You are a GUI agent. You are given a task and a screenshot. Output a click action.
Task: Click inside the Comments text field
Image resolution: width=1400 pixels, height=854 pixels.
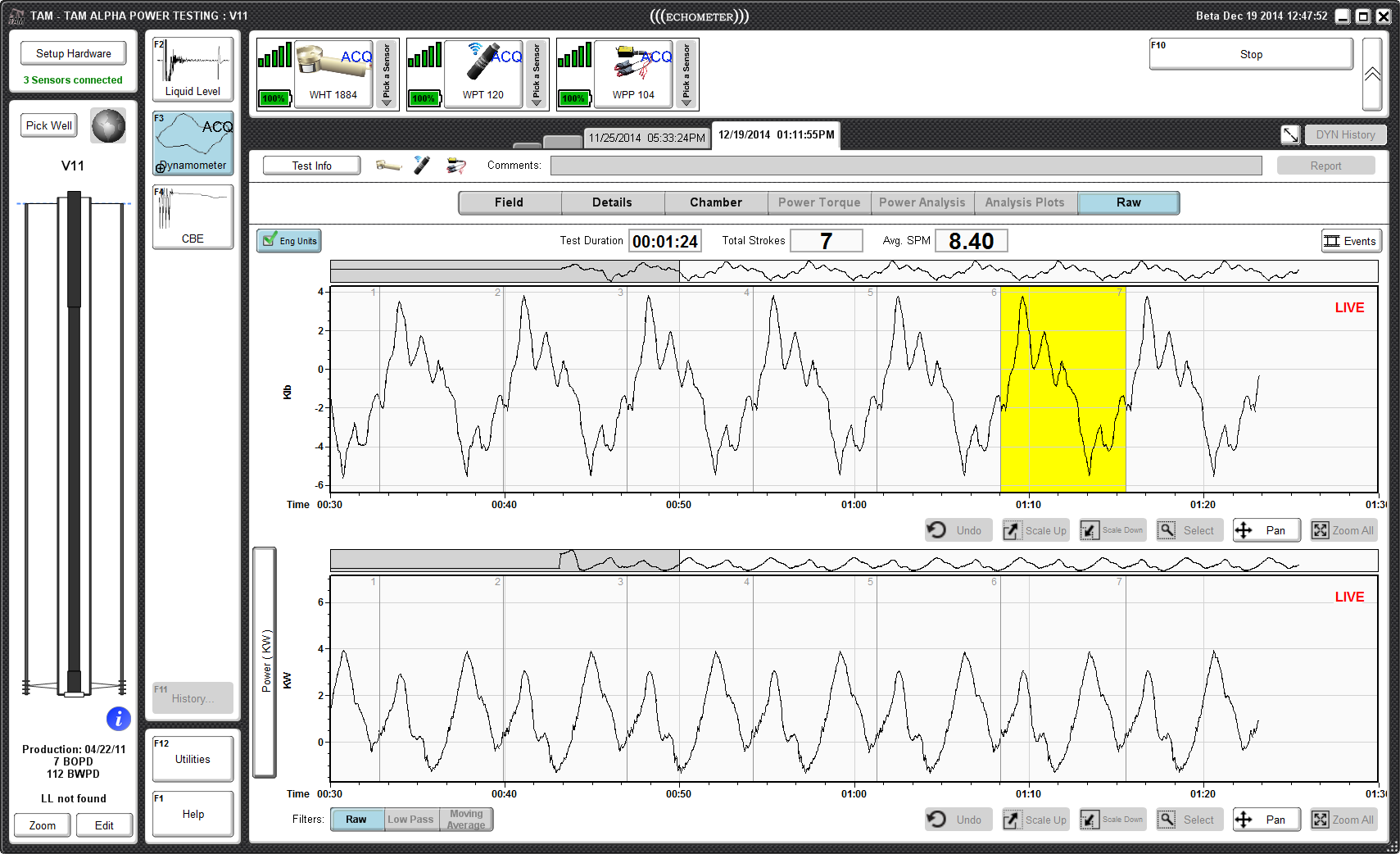(905, 166)
